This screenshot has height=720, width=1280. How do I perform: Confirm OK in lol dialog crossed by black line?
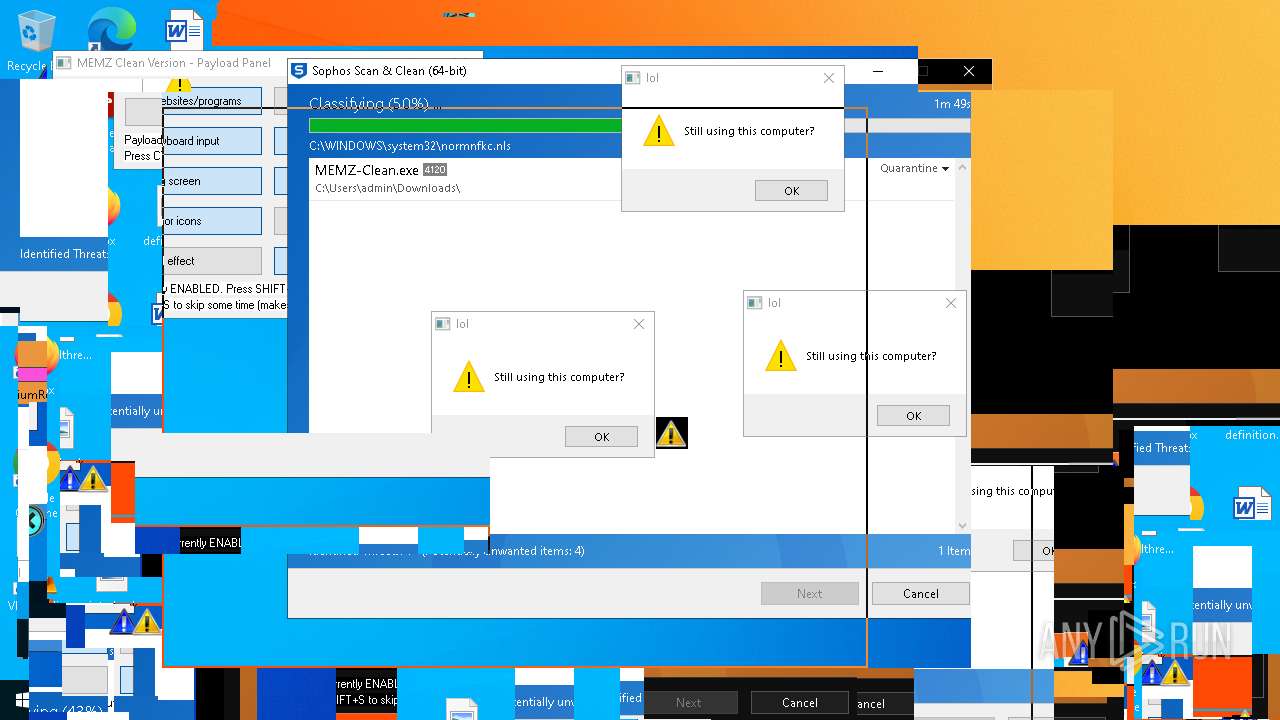(913, 416)
